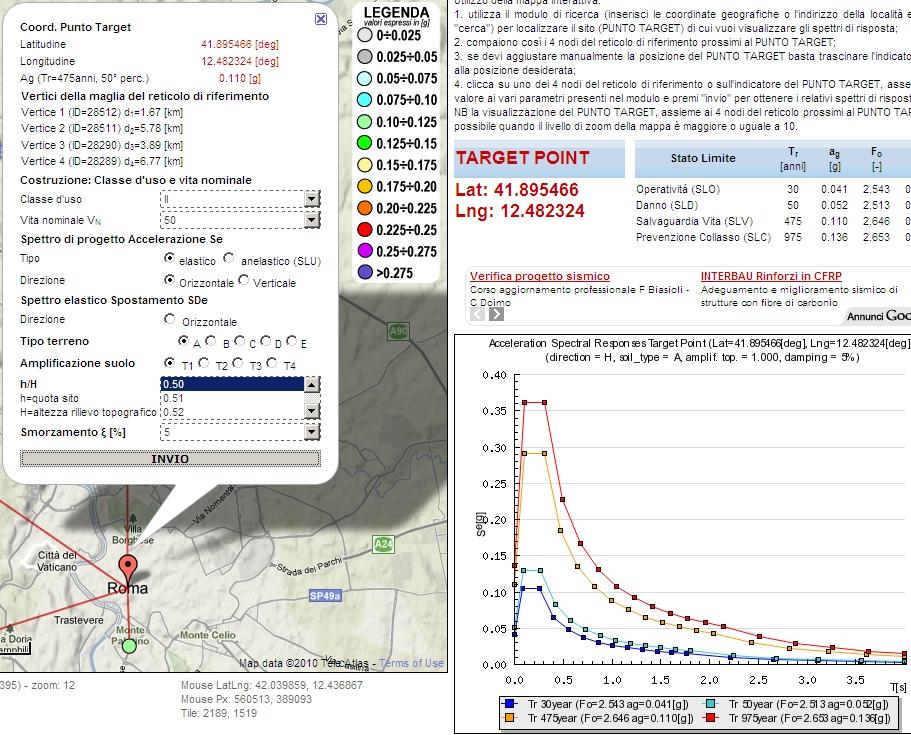Click Città del Vaticano map label
Image resolution: width=911 pixels, height=735 pixels.
click(57, 561)
